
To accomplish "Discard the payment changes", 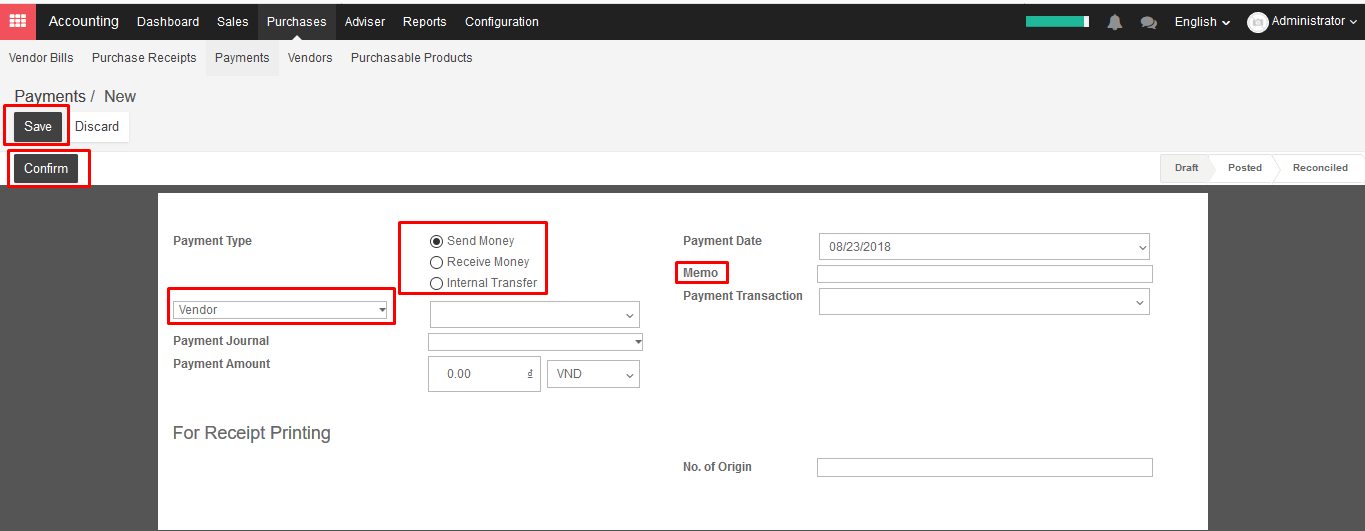I will (x=97, y=126).
